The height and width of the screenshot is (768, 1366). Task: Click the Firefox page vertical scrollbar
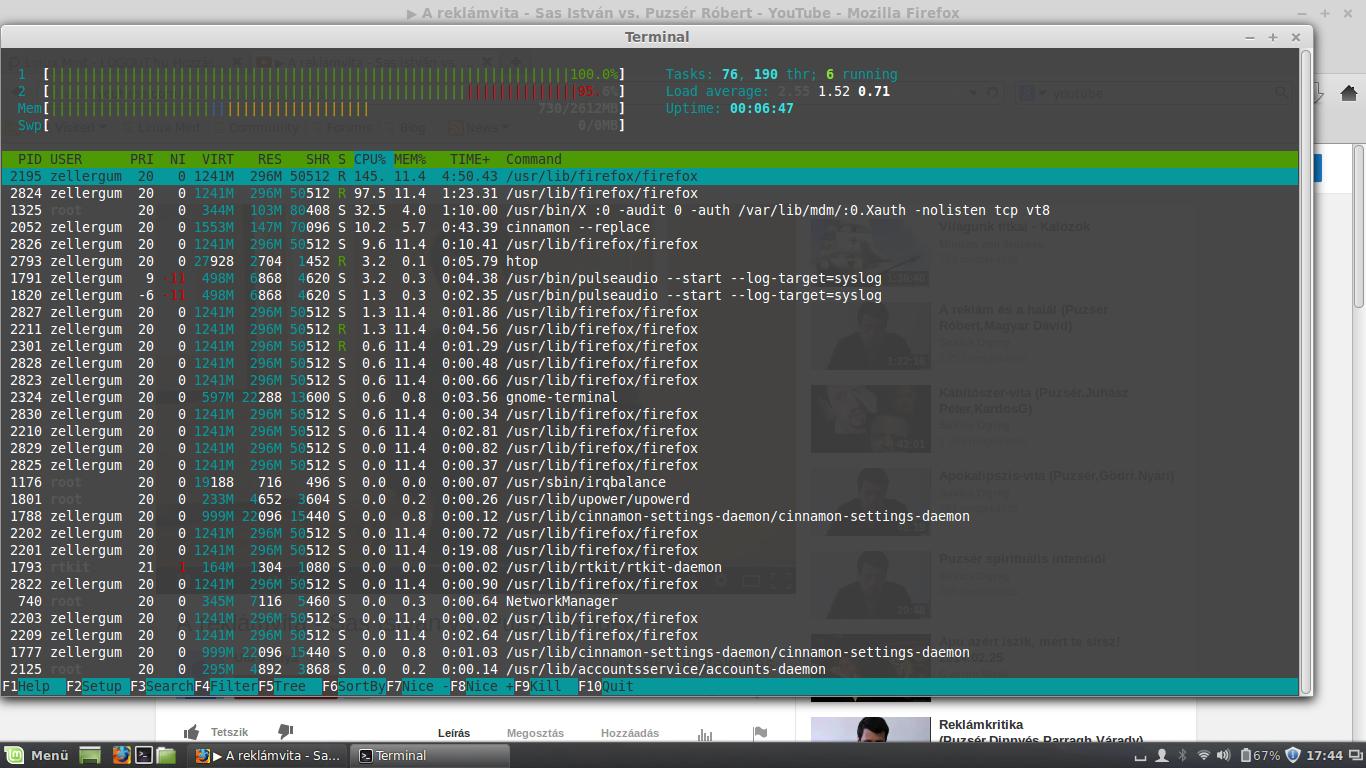point(1359,225)
